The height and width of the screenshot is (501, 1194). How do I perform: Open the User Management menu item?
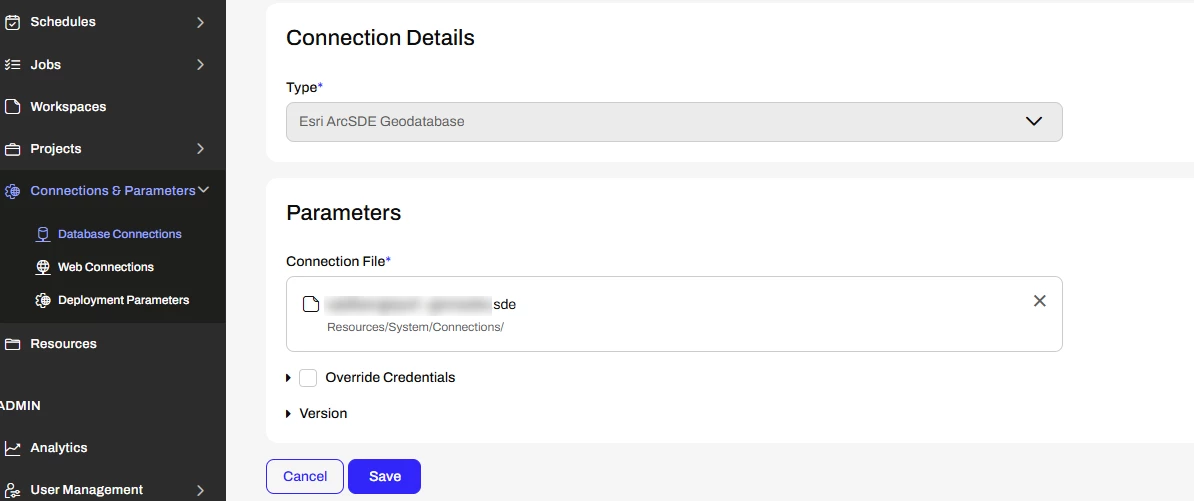86,490
